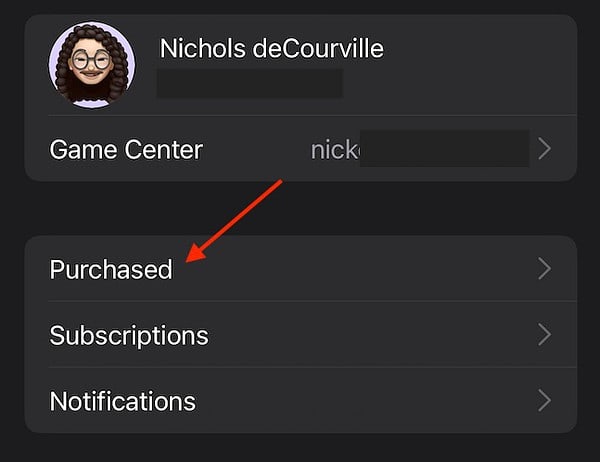Tap the chevron on the Purchased row

pos(545,269)
